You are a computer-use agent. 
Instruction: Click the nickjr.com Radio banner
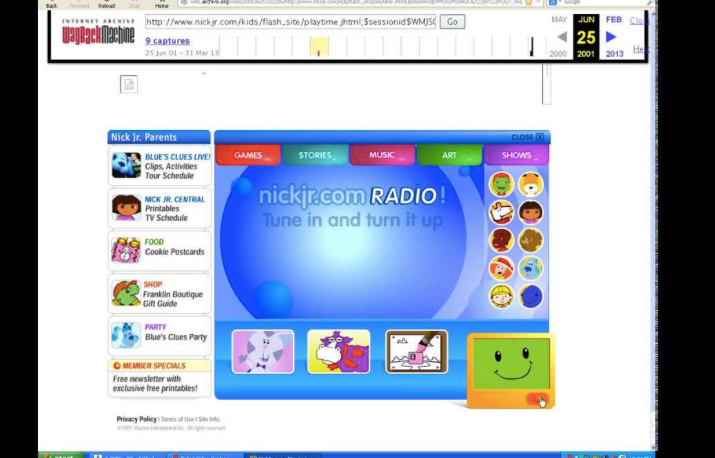(x=351, y=208)
